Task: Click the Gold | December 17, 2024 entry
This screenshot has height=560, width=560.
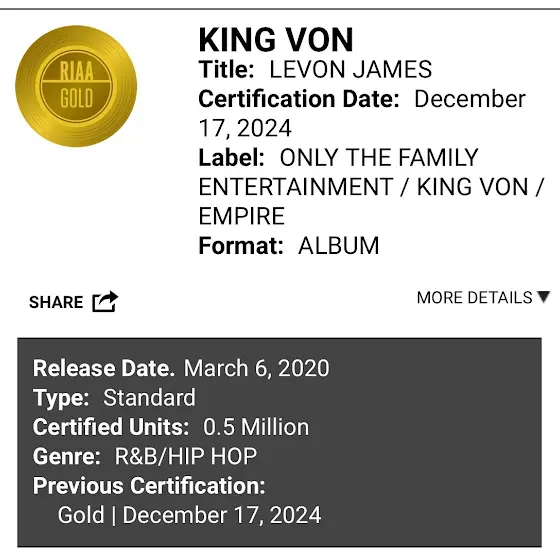Action: click(x=189, y=515)
